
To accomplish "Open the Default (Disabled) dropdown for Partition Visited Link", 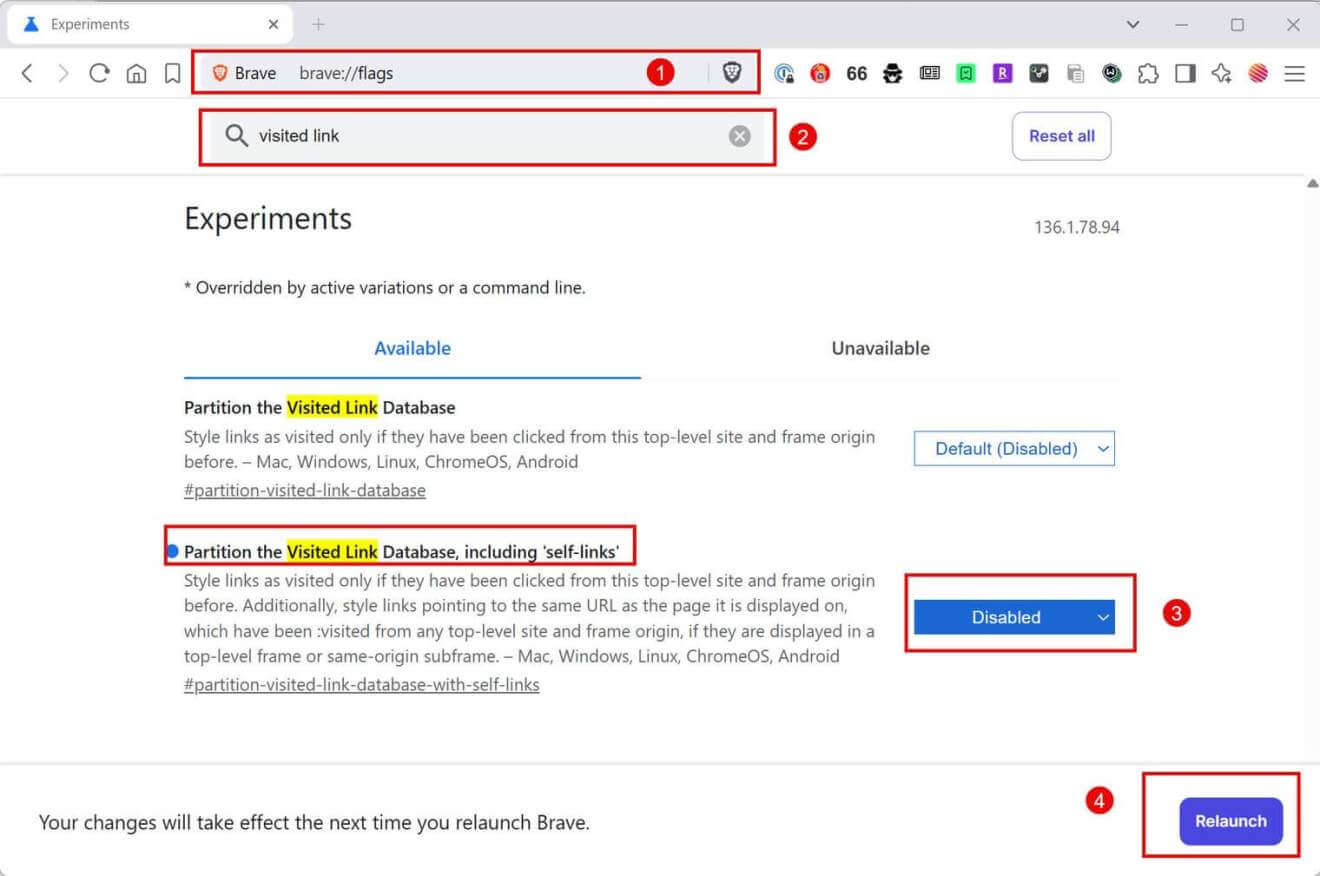I will click(x=1013, y=448).
